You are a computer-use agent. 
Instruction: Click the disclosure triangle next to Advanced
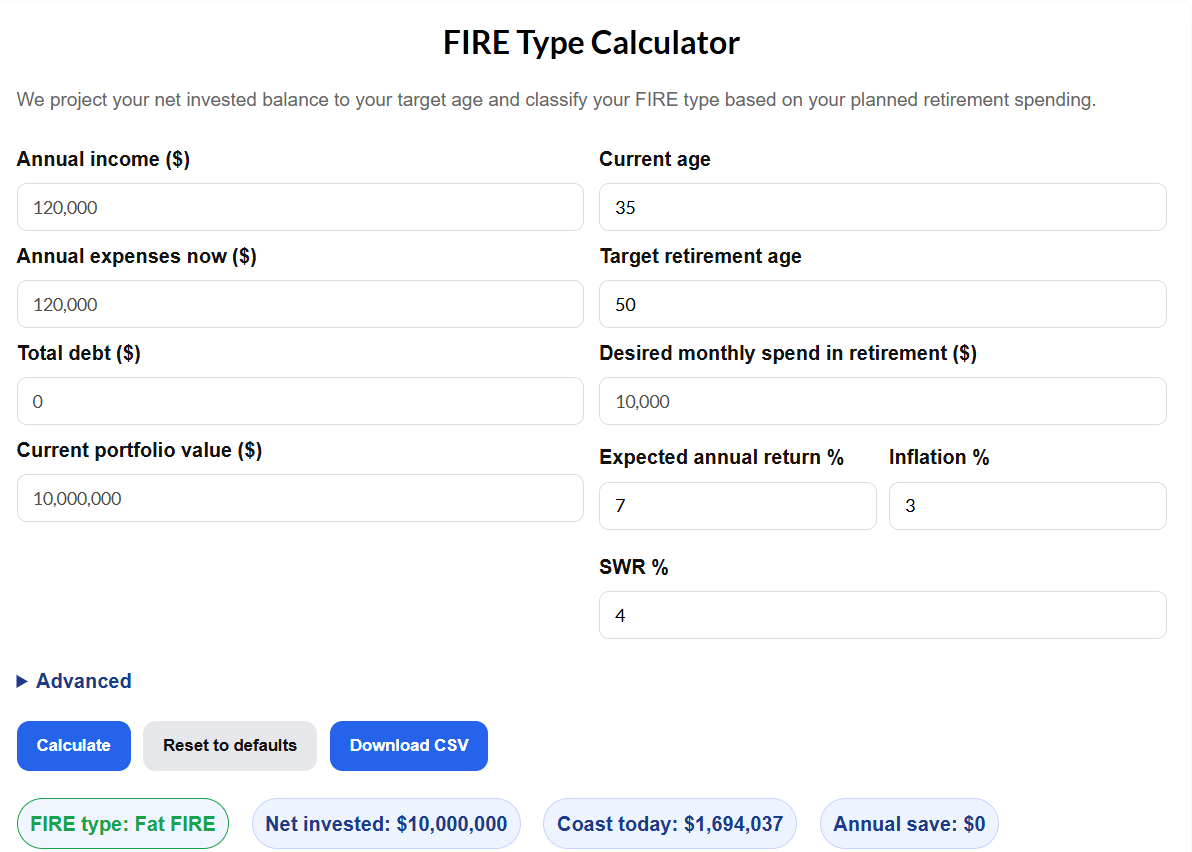click(x=22, y=681)
